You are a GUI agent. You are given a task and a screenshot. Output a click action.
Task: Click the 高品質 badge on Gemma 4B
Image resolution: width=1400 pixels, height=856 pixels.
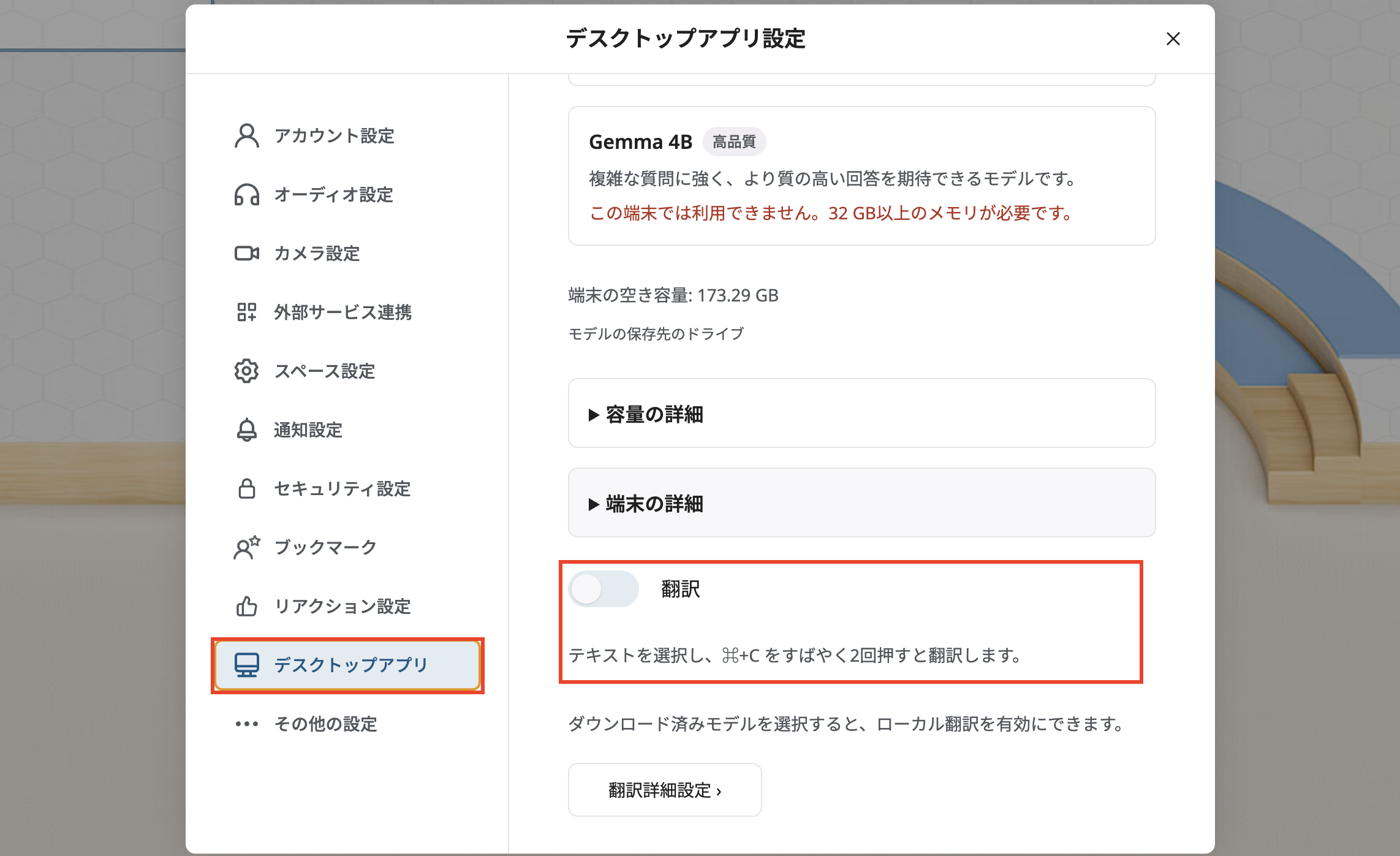[x=734, y=142]
